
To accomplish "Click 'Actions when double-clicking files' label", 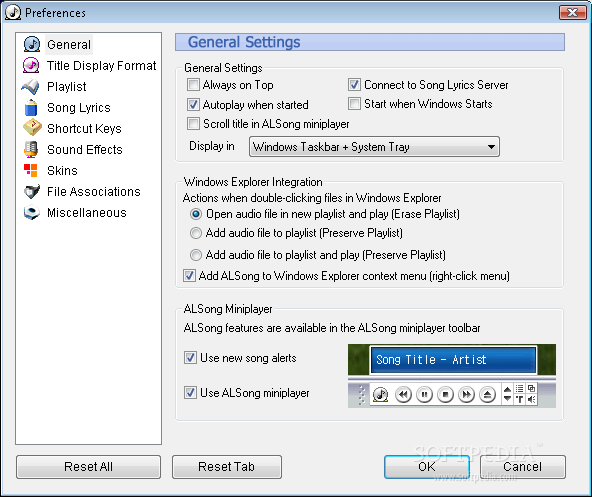I will pos(312,198).
